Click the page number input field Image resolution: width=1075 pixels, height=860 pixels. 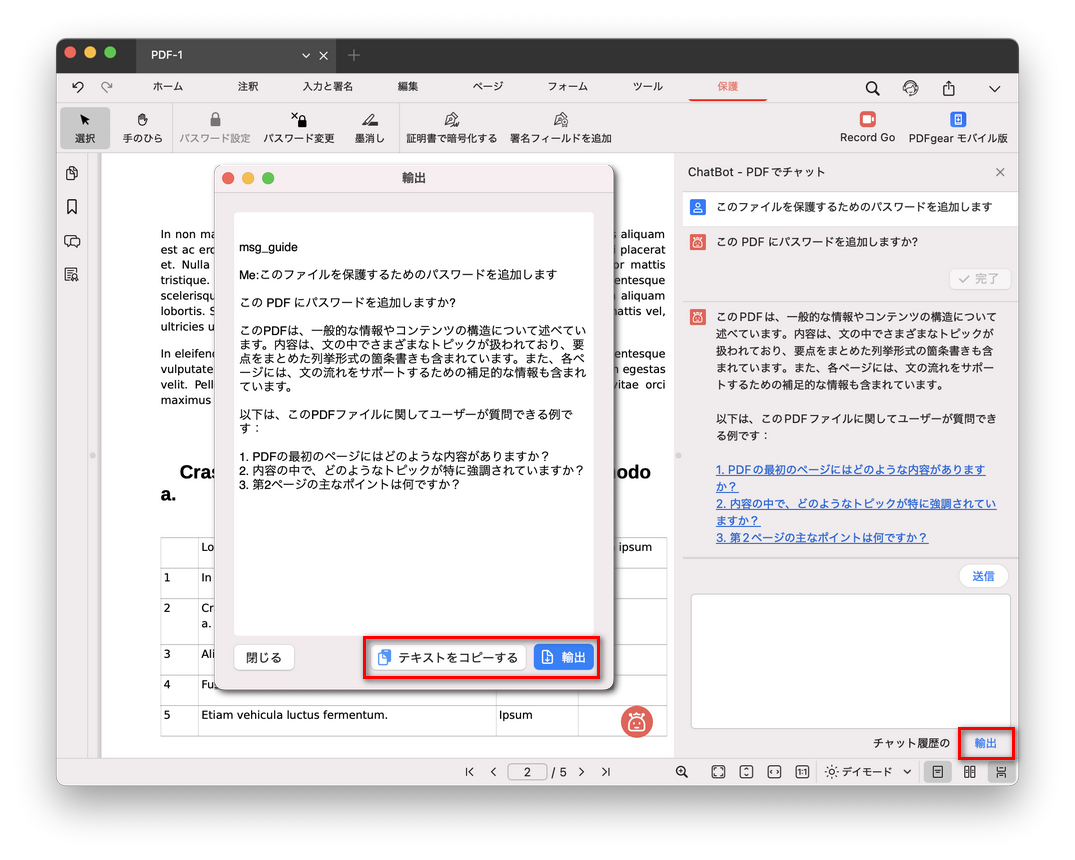click(x=527, y=772)
